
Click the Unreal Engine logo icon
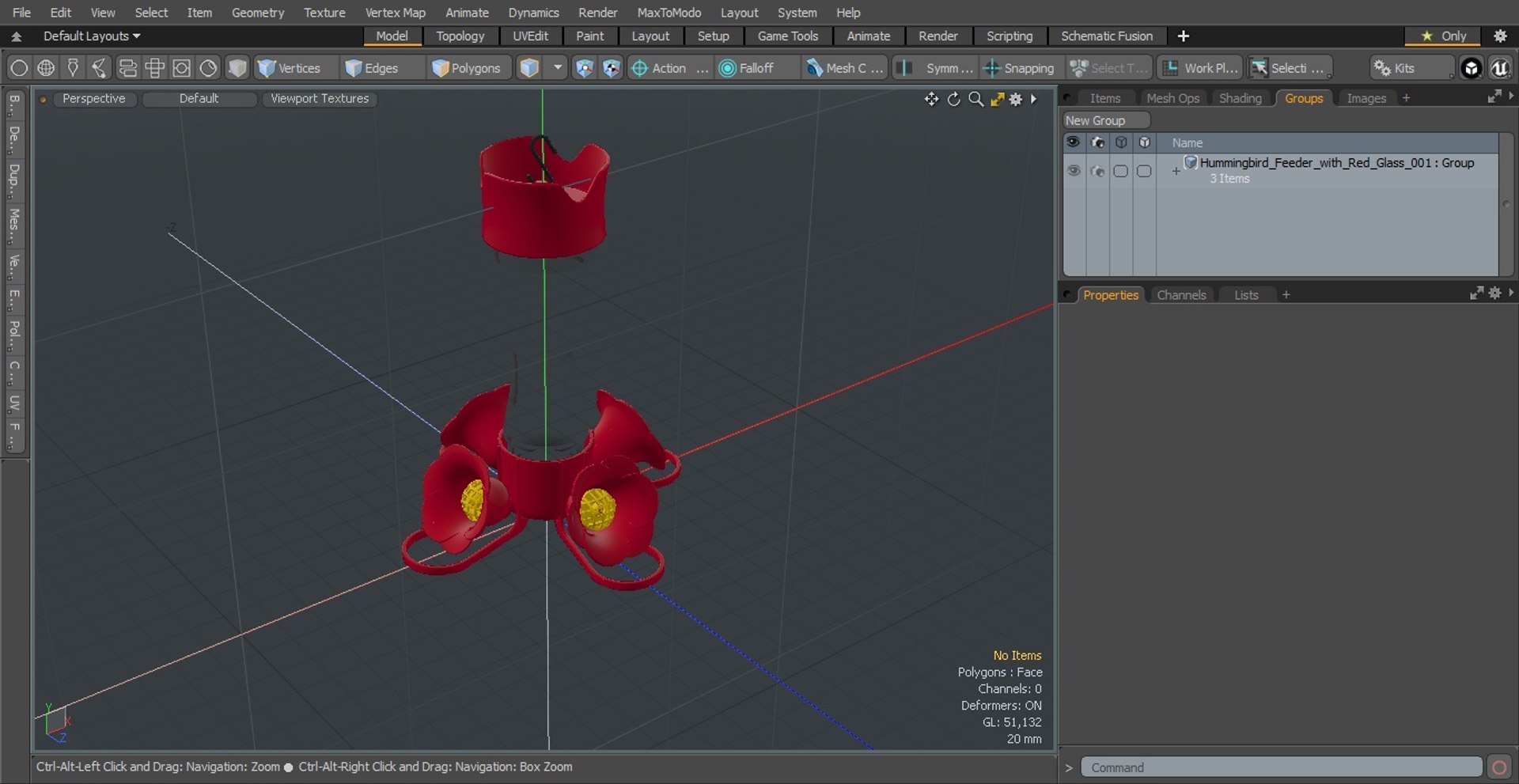point(1500,68)
